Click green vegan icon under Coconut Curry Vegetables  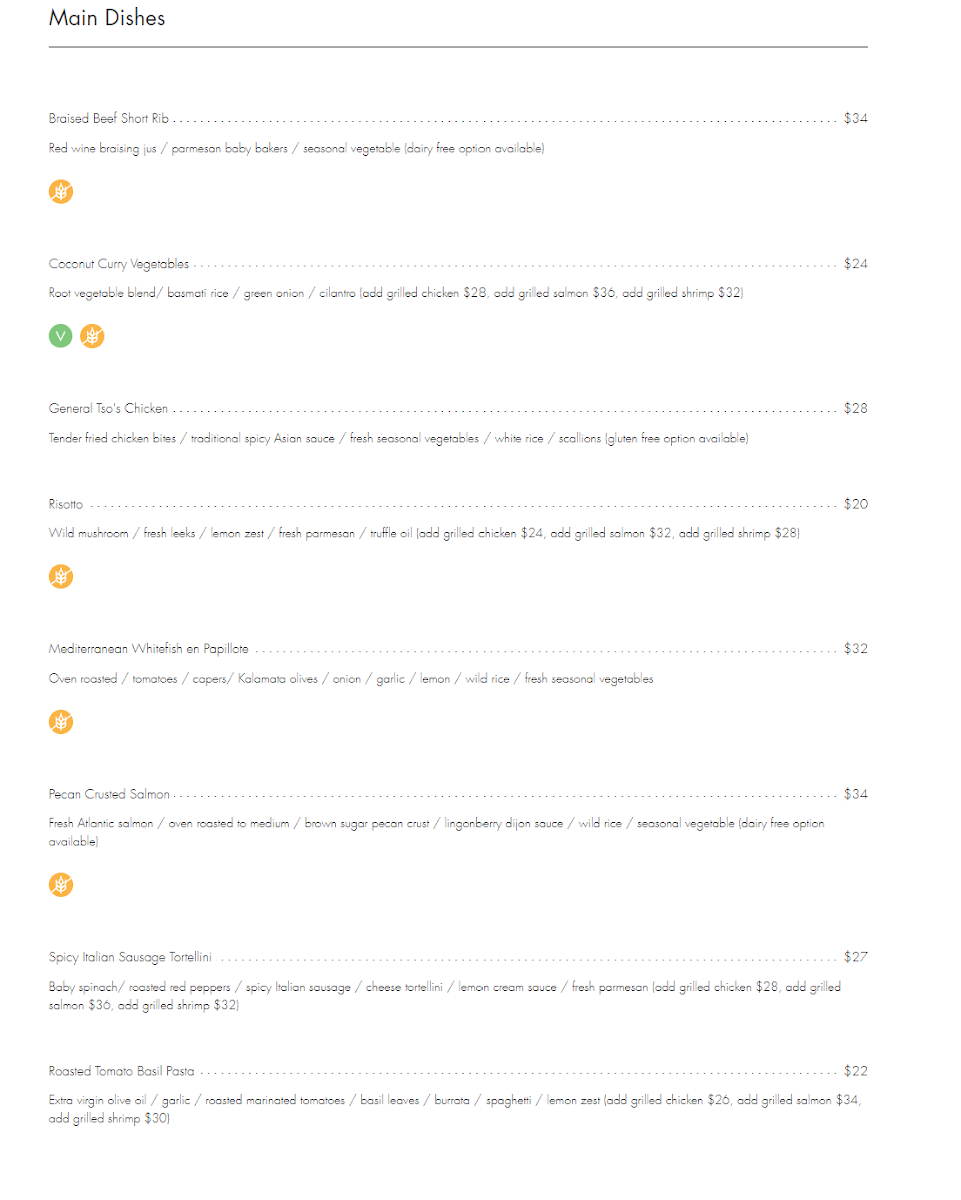pyautogui.click(x=61, y=336)
